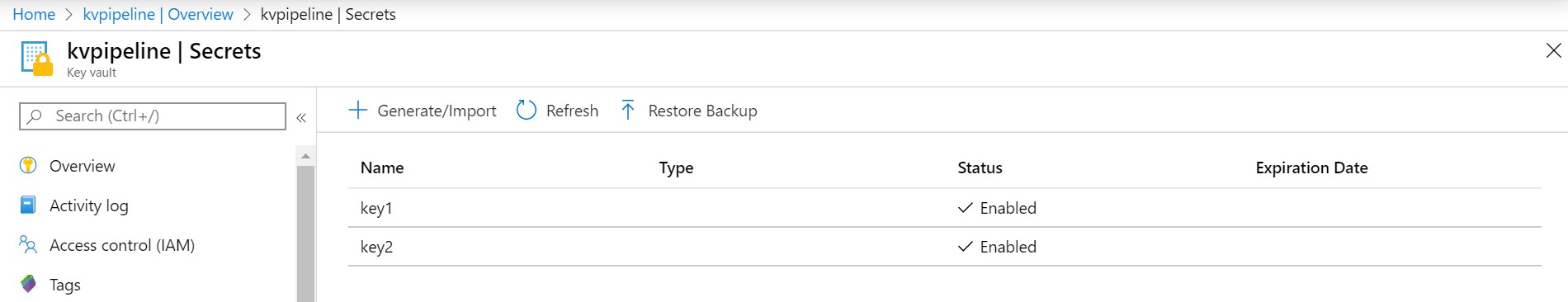Click the Search (Ctrl+/) input field
The width and height of the screenshot is (1568, 302).
pos(153,116)
